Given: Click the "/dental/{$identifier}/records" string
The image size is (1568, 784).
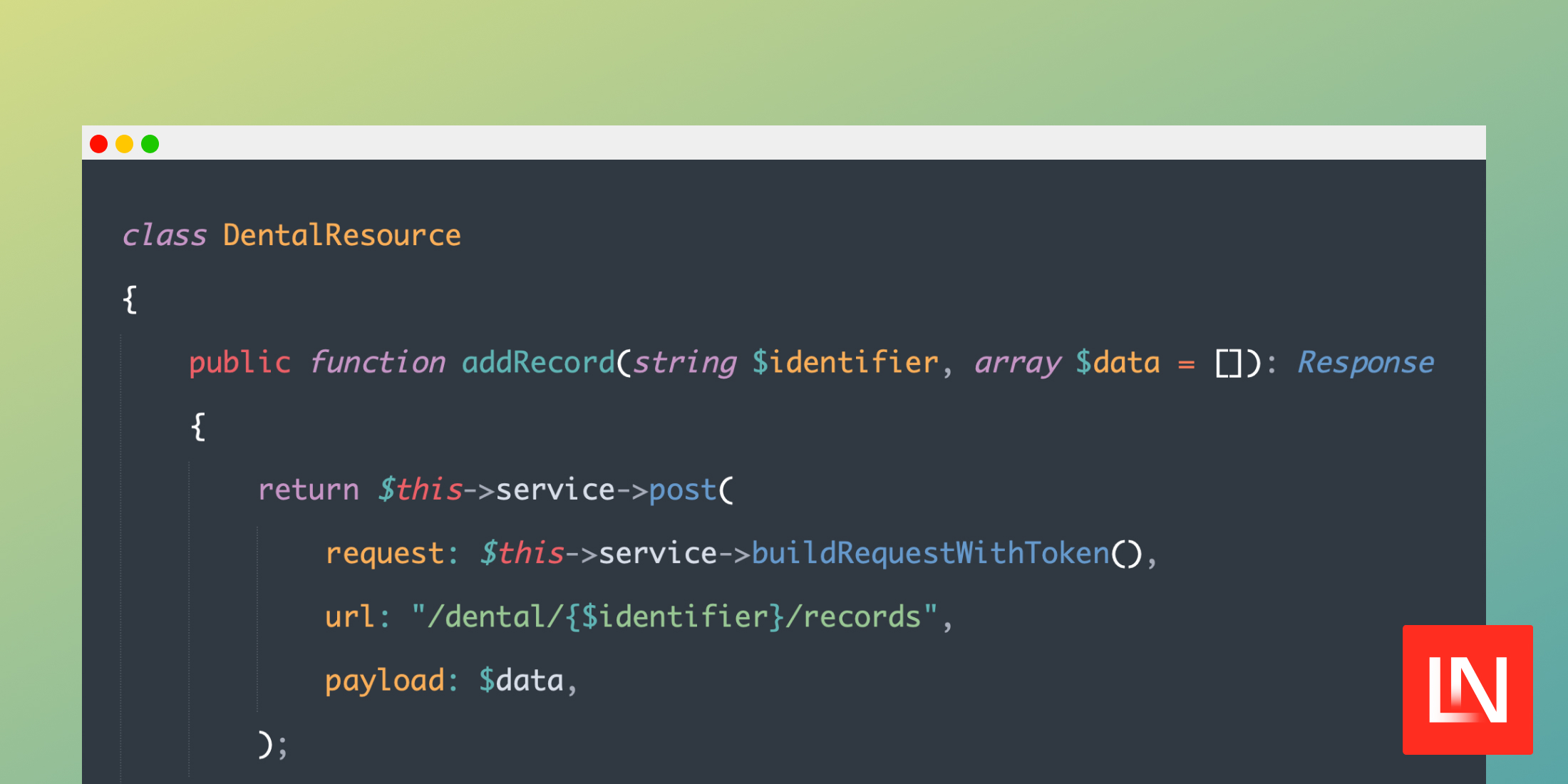Looking at the screenshot, I should 674,617.
